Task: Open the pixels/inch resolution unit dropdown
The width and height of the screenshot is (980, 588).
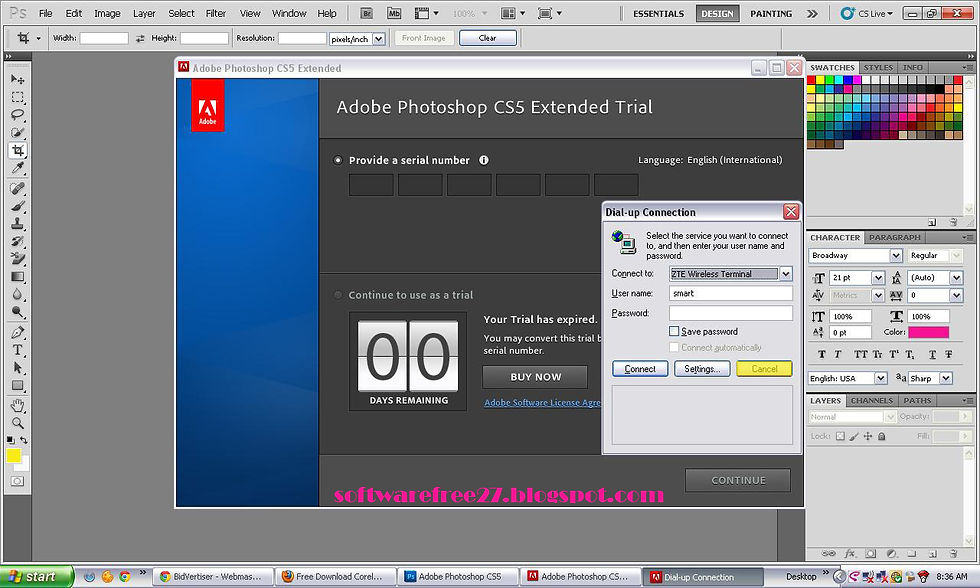Action: (x=378, y=39)
